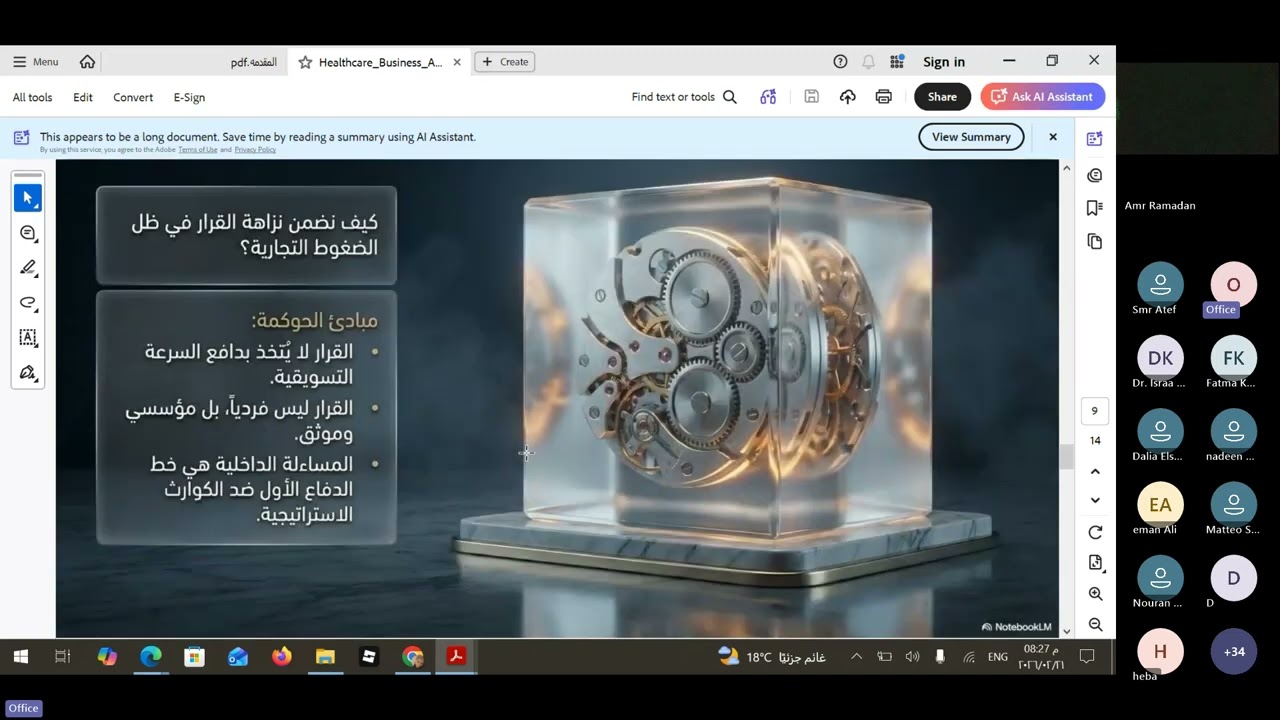
Task: Click the Save file icon
Action: [812, 97]
